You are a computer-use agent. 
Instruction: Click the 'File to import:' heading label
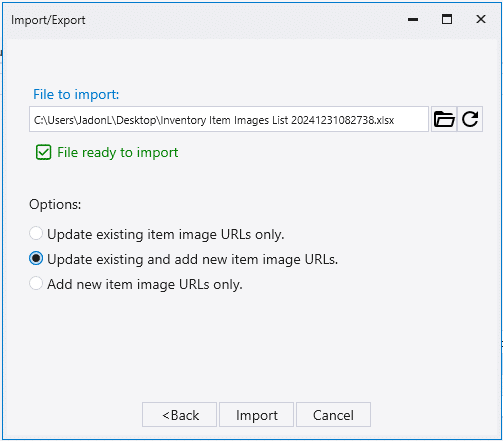[x=76, y=95]
